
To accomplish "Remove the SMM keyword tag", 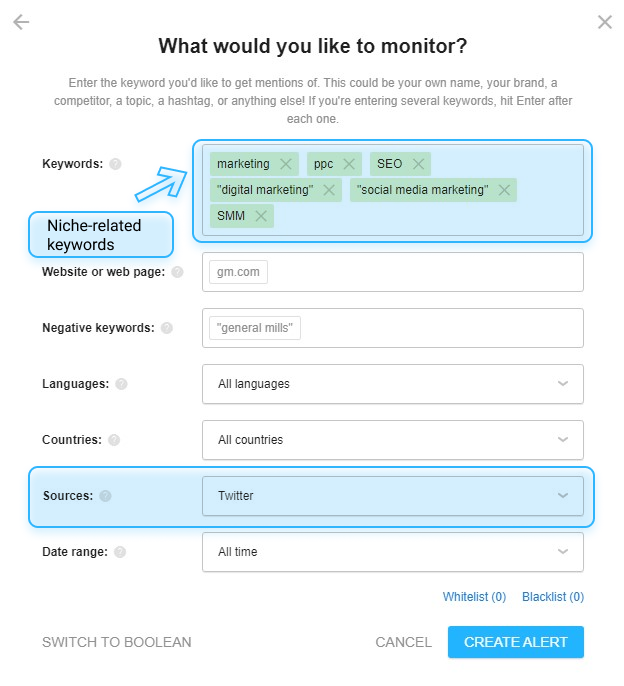I will coord(261,216).
